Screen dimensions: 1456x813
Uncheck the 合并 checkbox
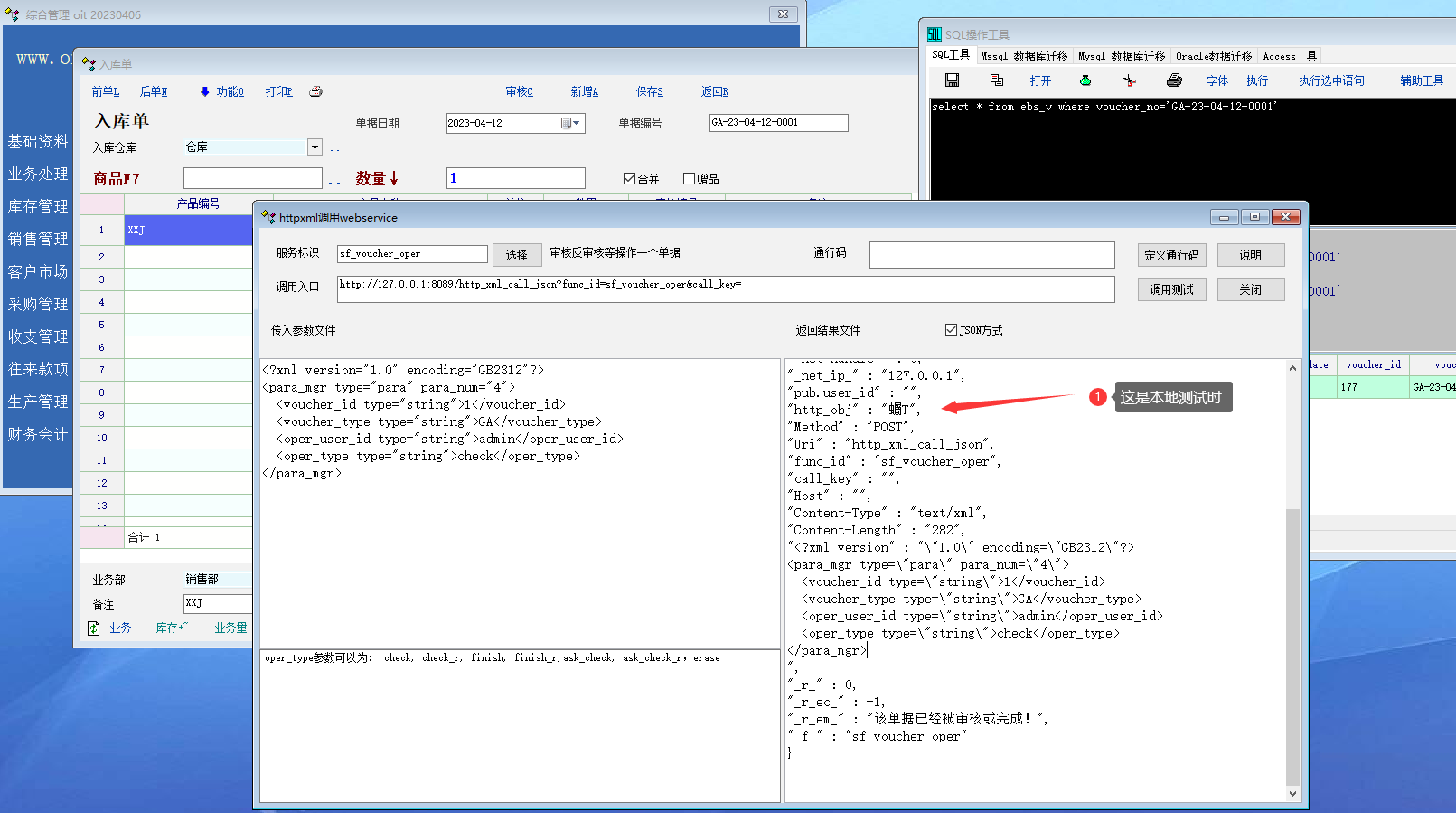[630, 179]
